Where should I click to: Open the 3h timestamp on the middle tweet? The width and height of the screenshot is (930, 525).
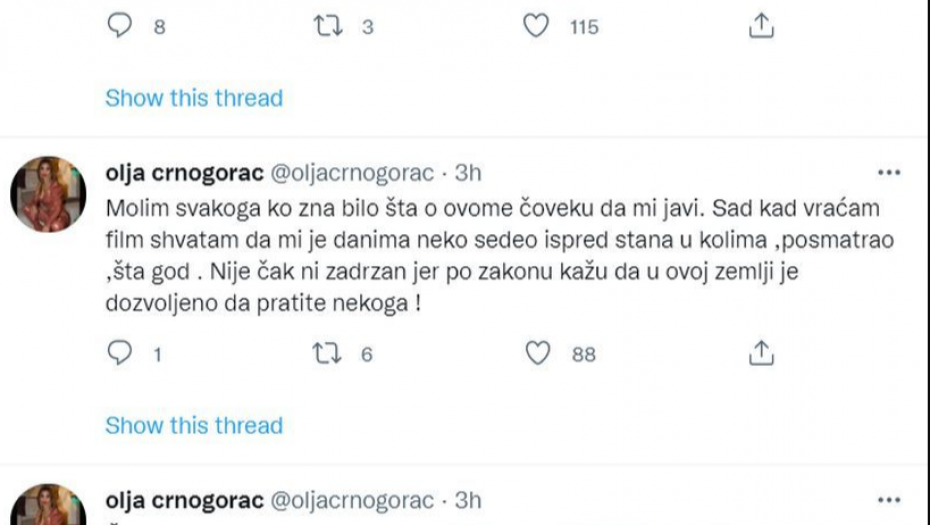(468, 173)
